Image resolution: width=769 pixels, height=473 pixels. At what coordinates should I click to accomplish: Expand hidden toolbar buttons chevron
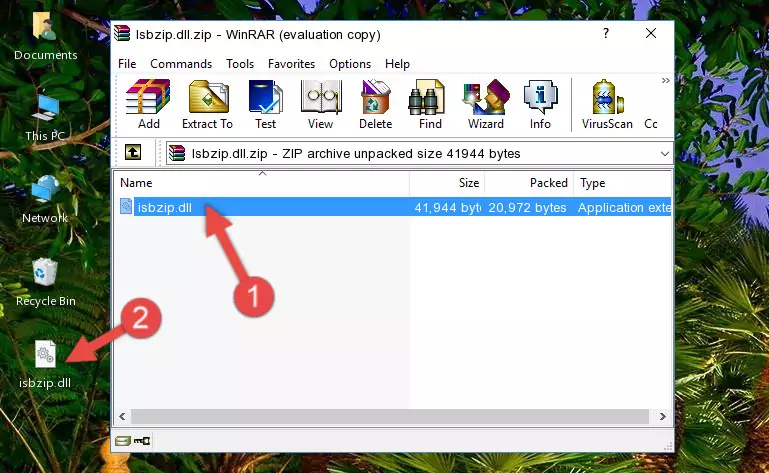[x=665, y=80]
